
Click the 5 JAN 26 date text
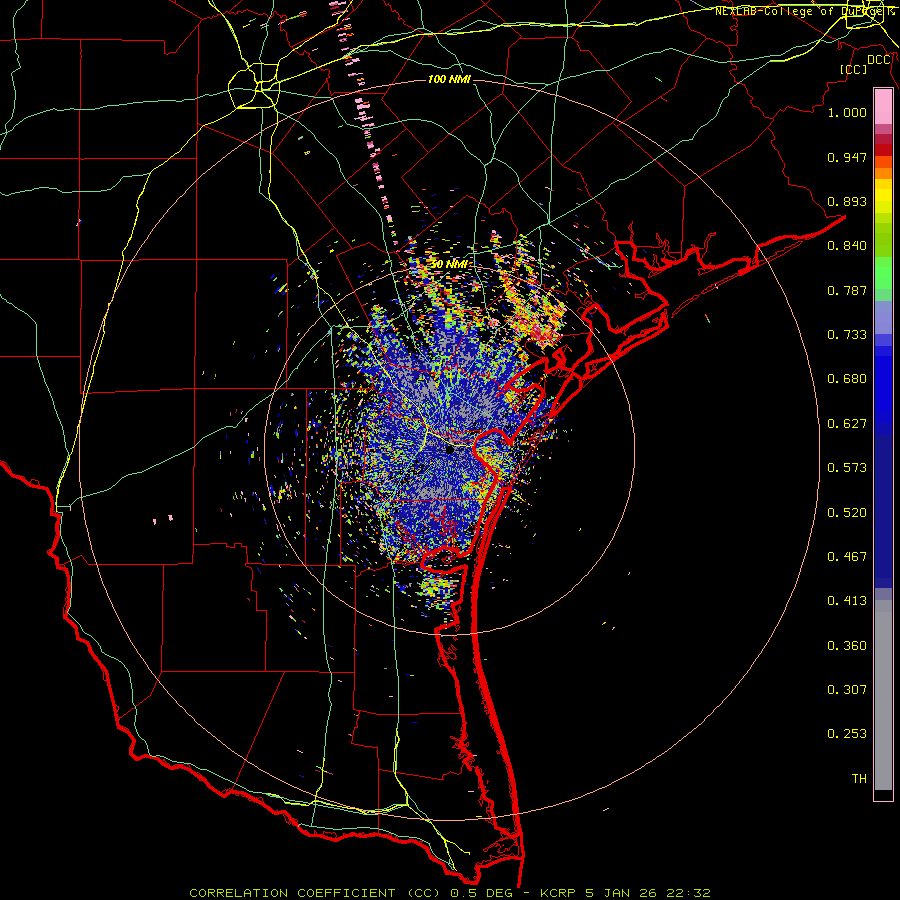click(620, 893)
